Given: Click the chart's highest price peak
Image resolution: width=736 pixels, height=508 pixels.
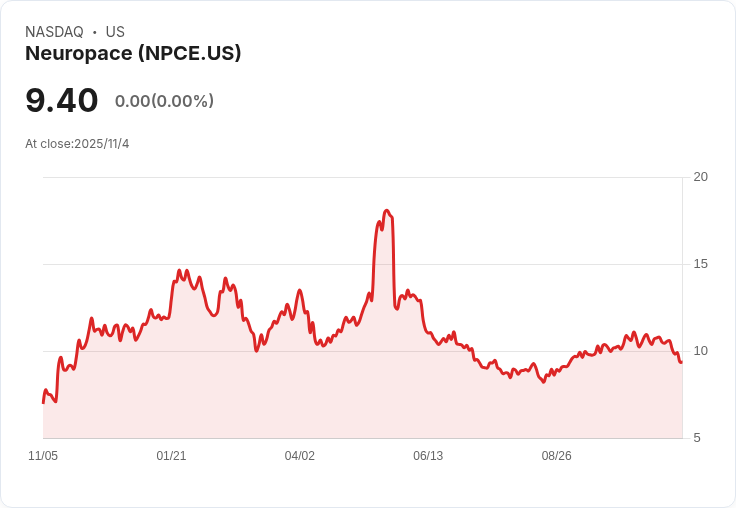Looking at the screenshot, I should tap(387, 211).
